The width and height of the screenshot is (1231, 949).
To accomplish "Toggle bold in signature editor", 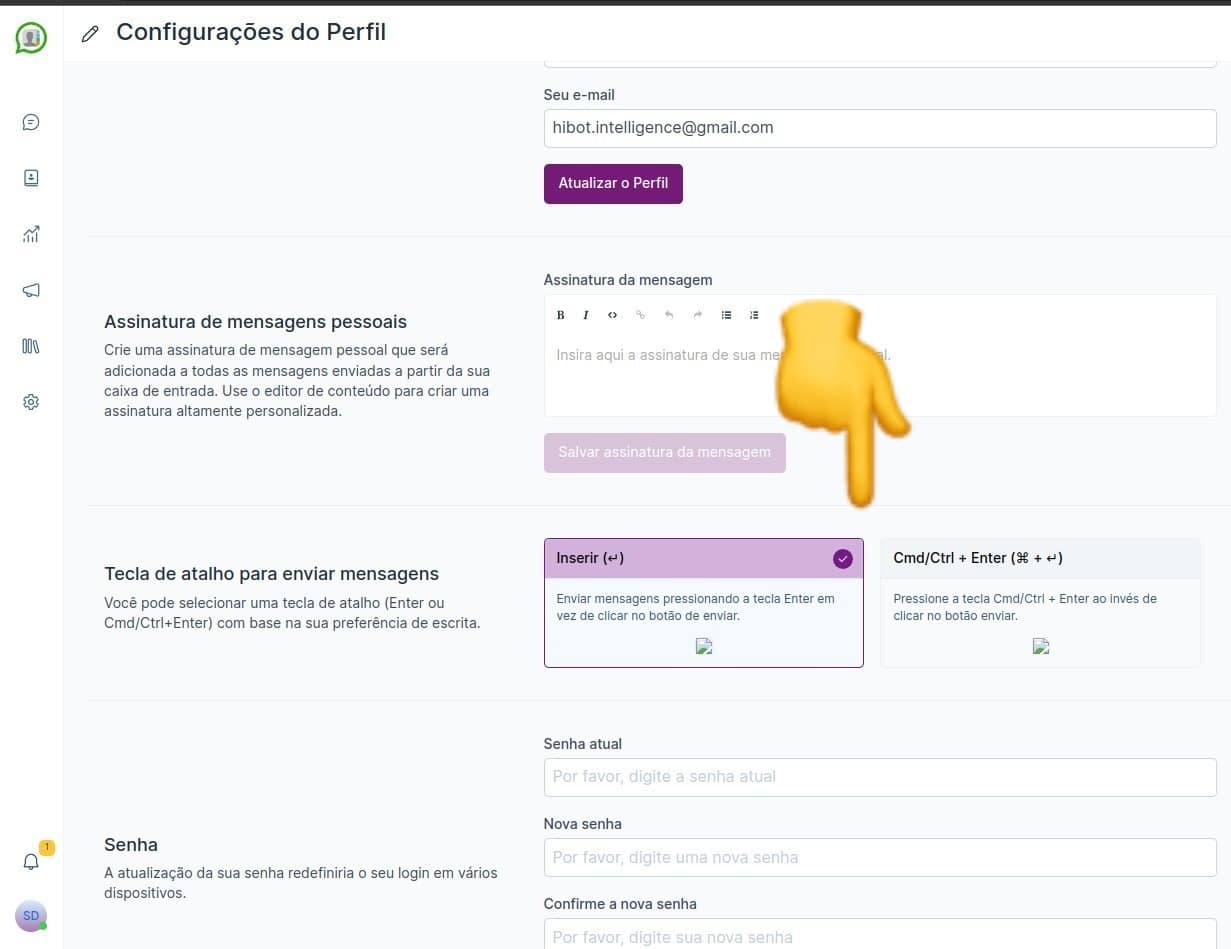I will click(560, 315).
